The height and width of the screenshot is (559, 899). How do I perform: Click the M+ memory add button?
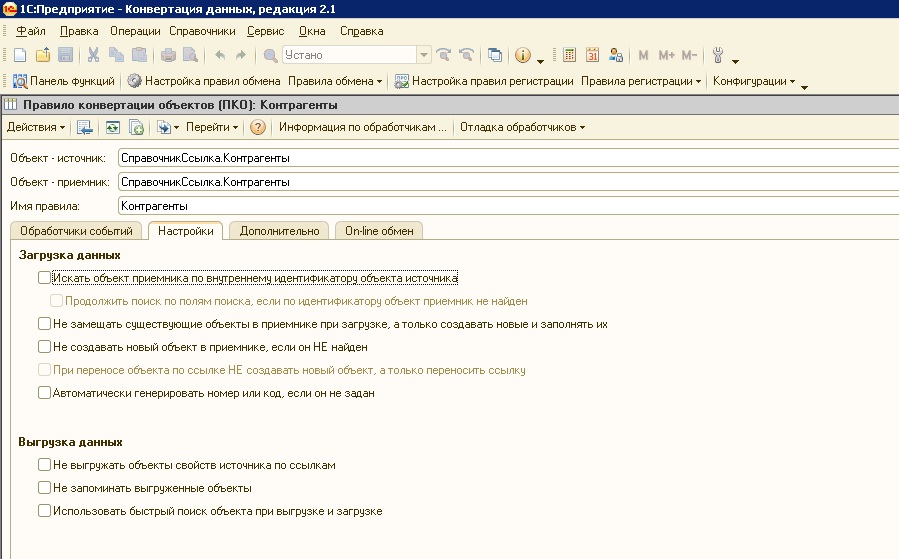point(666,55)
